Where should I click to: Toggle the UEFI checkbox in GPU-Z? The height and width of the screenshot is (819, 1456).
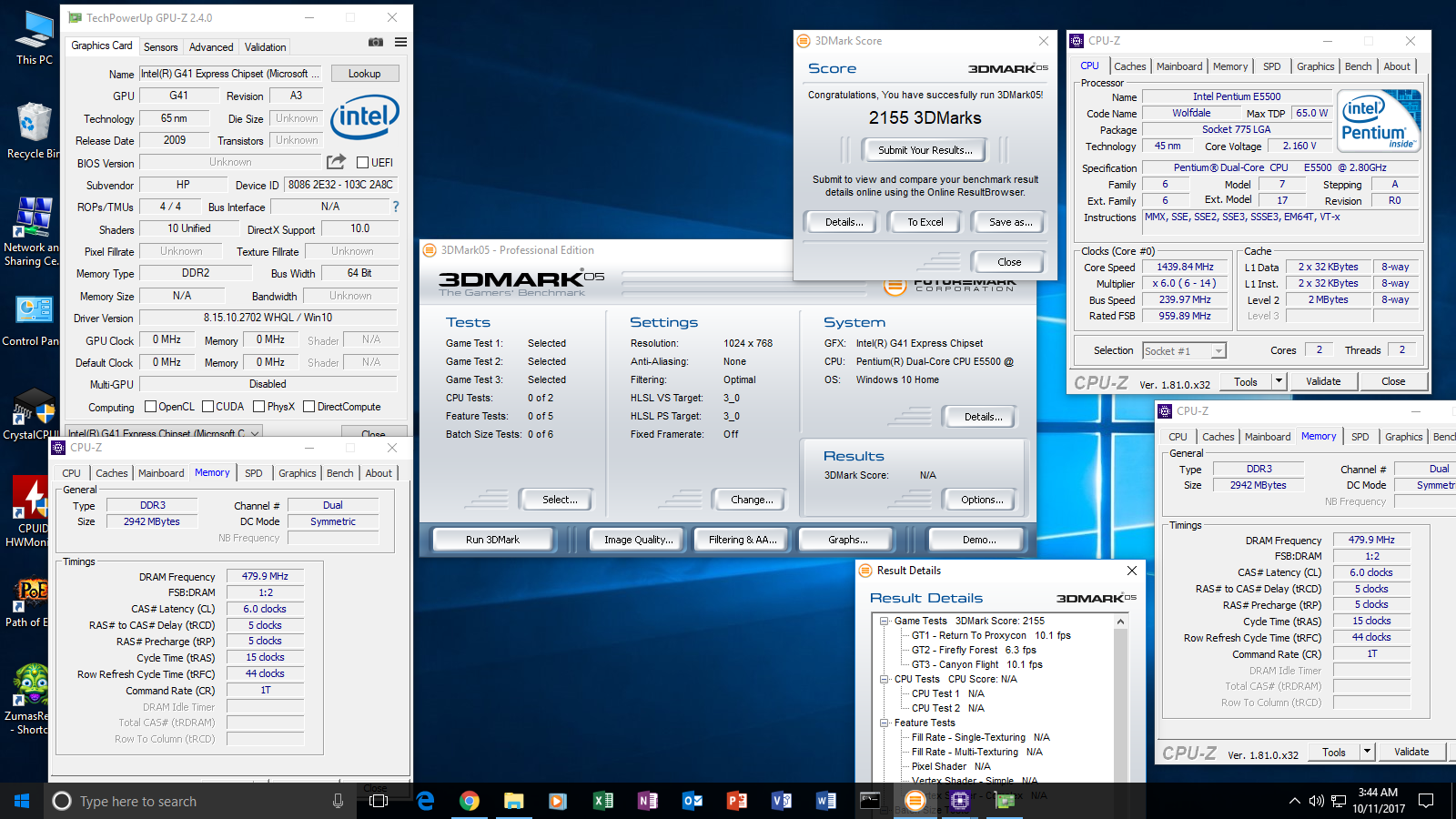362,163
